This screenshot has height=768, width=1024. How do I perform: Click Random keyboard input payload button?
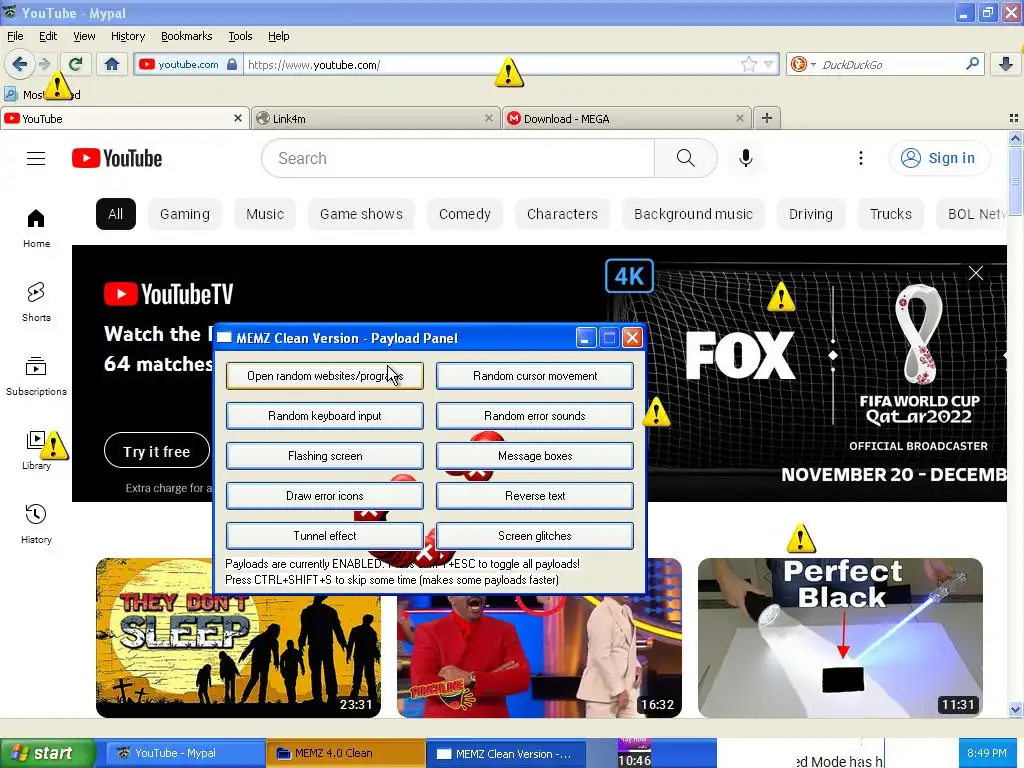(325, 415)
